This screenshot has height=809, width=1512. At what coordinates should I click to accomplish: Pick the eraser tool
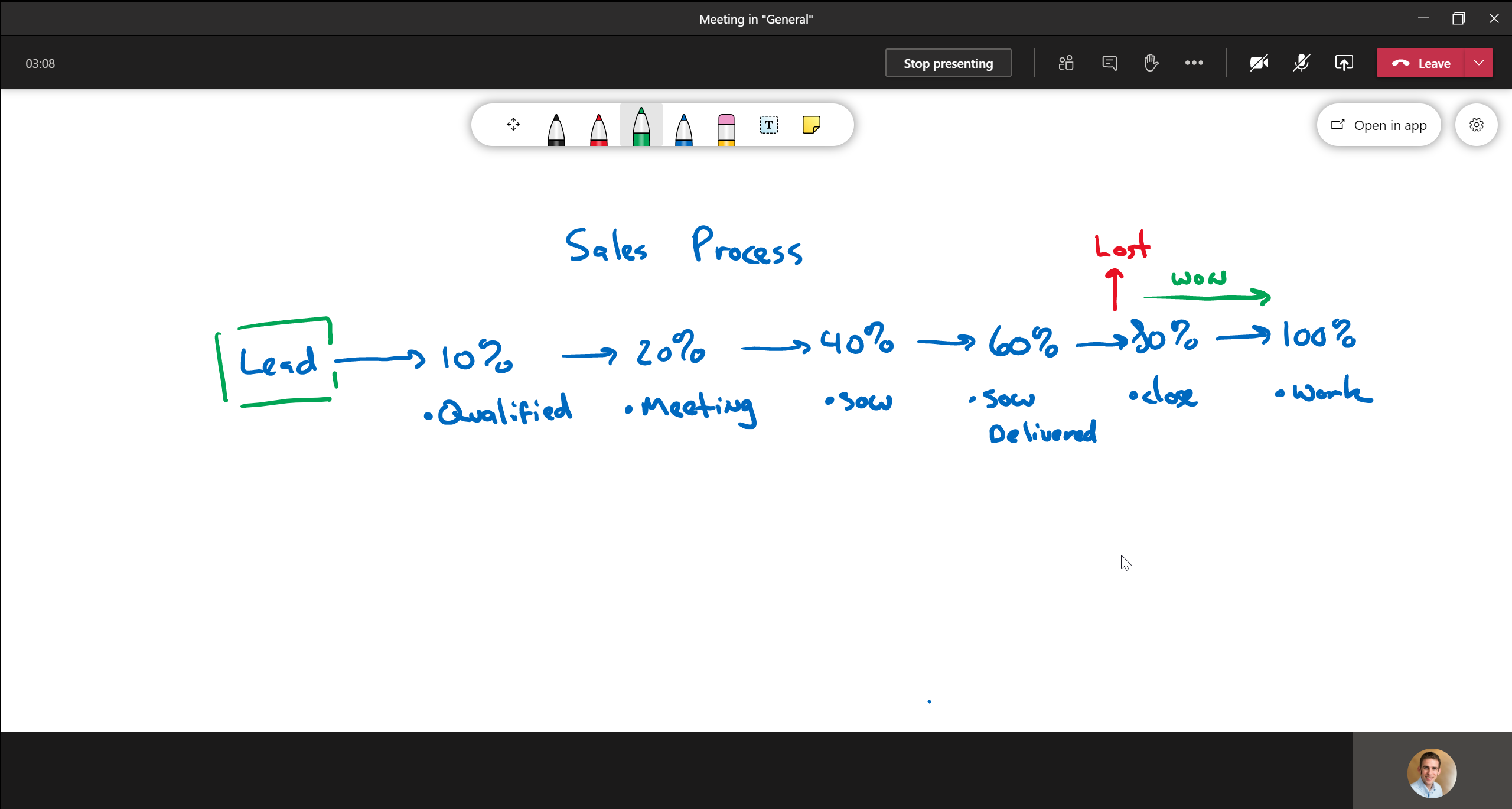pos(726,127)
